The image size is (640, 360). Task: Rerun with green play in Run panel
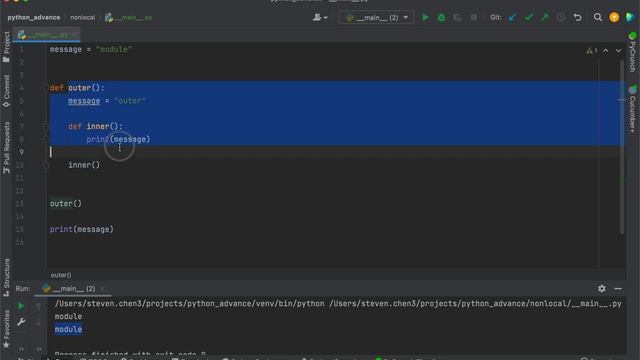[21, 306]
